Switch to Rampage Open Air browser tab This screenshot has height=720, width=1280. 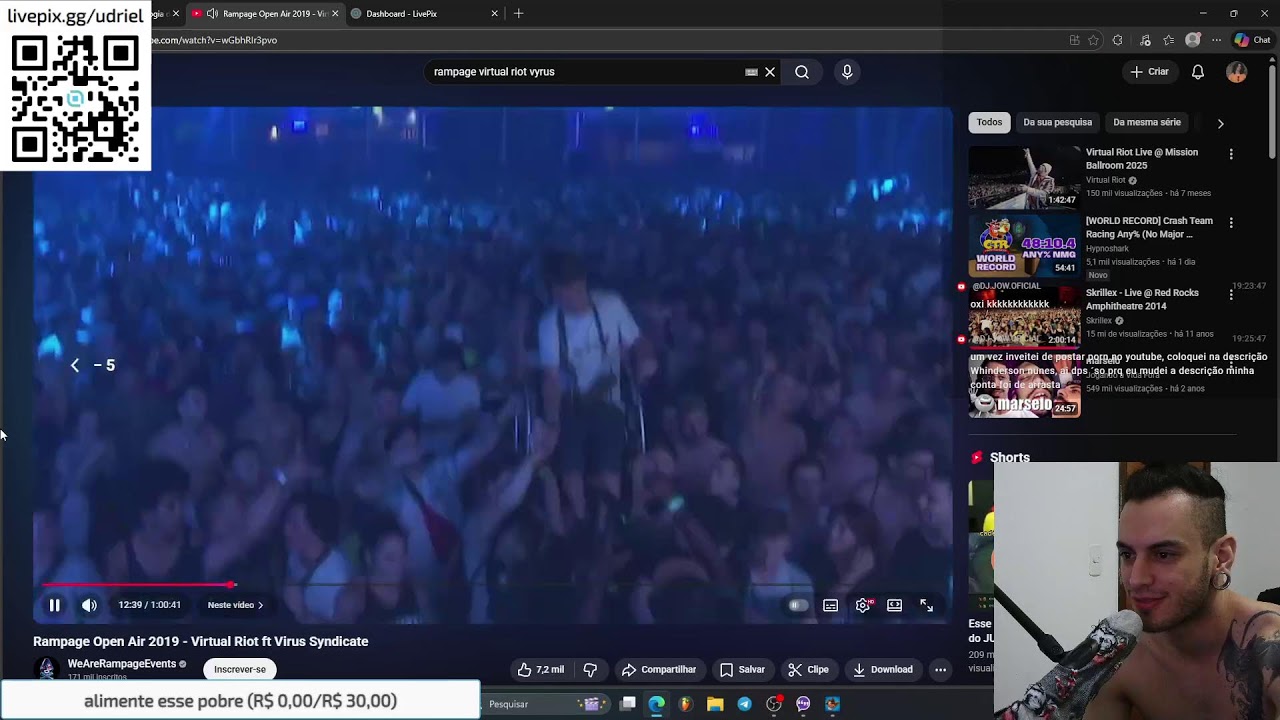(x=266, y=14)
